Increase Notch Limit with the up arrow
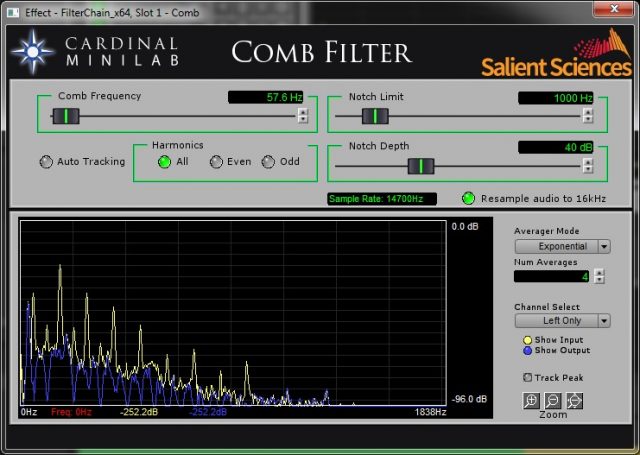The image size is (640, 455). coord(588,112)
